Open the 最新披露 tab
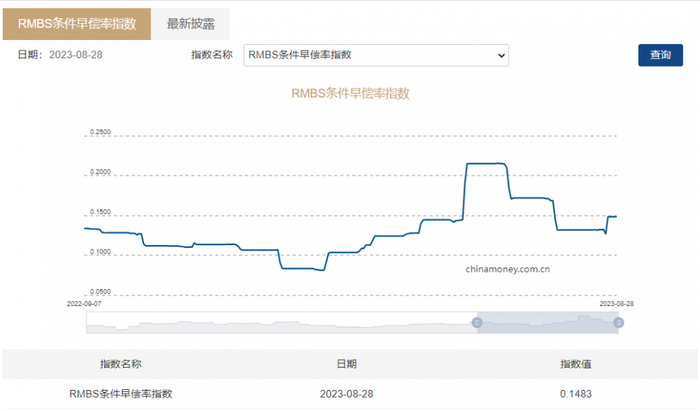 191,24
